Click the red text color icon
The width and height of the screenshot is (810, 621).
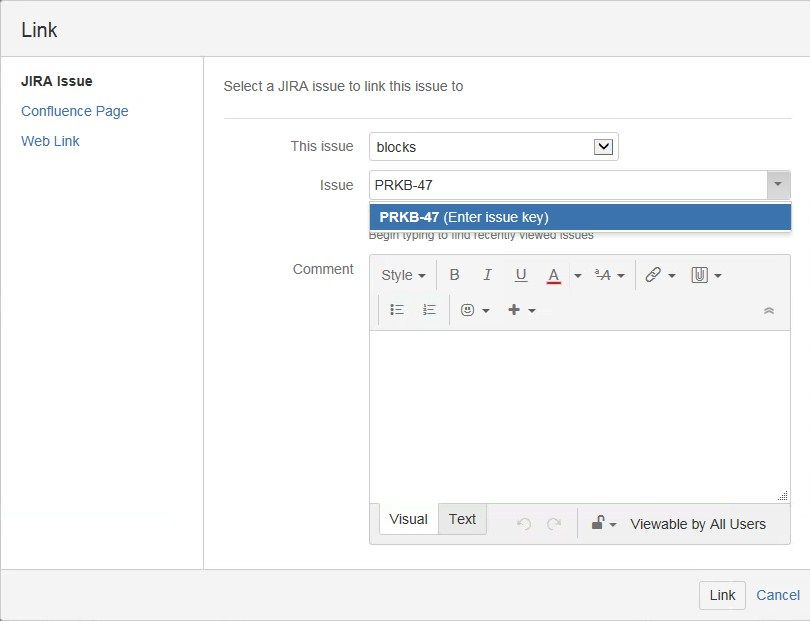point(553,275)
